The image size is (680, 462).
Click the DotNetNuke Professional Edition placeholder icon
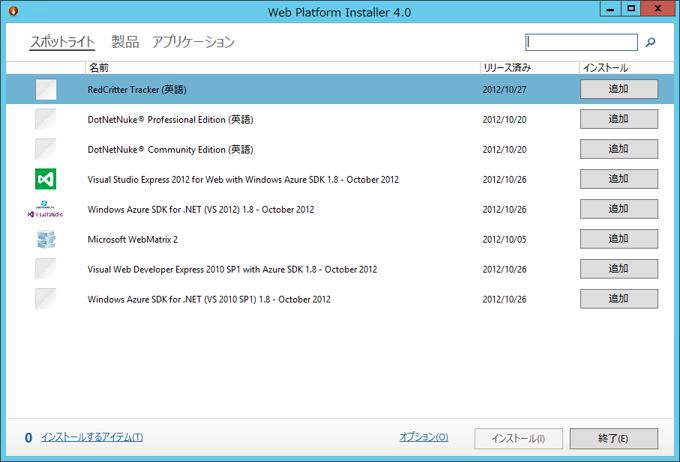(46, 119)
